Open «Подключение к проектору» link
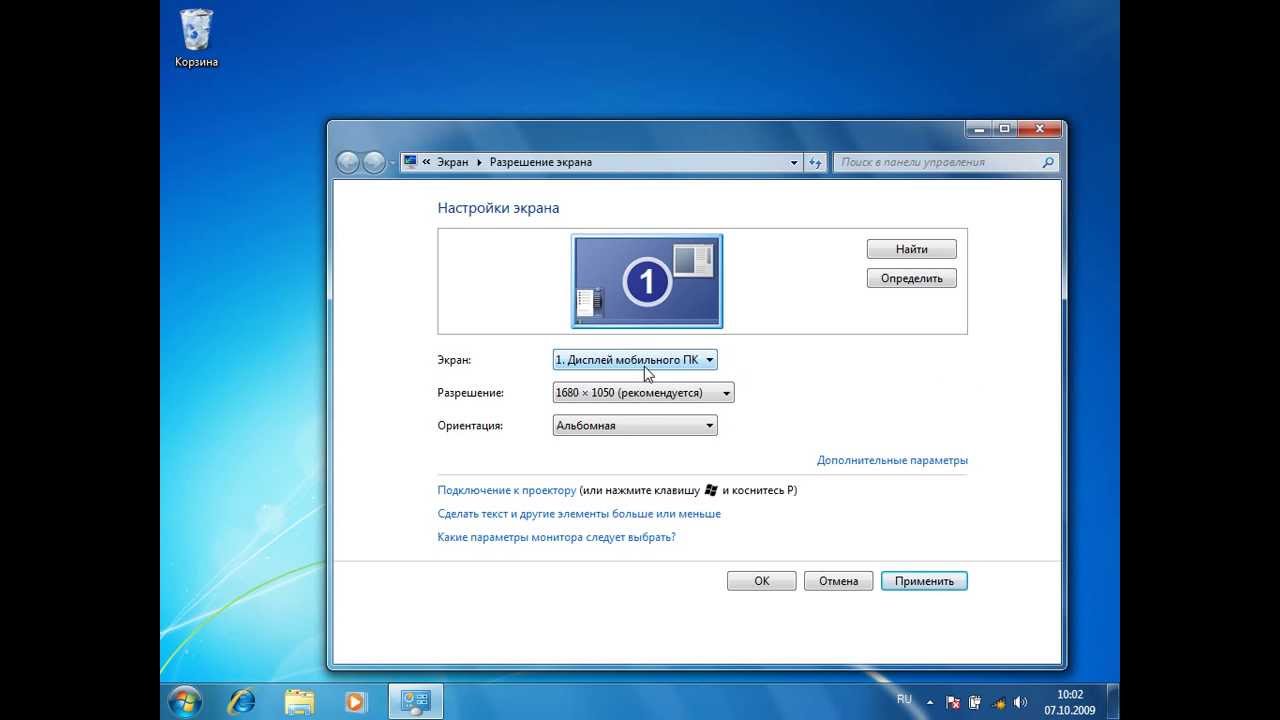 tap(507, 491)
